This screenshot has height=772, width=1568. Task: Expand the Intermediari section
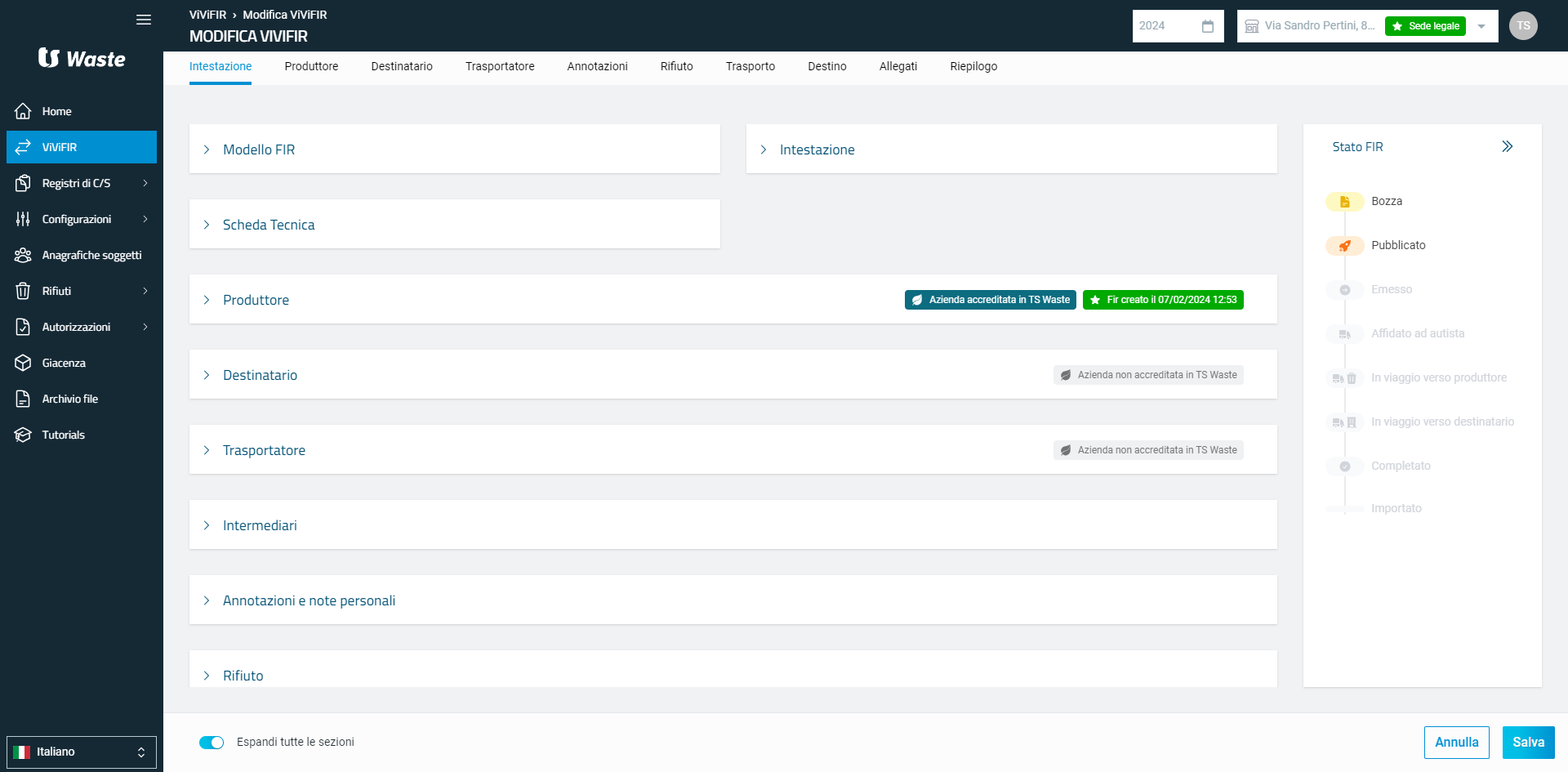260,525
